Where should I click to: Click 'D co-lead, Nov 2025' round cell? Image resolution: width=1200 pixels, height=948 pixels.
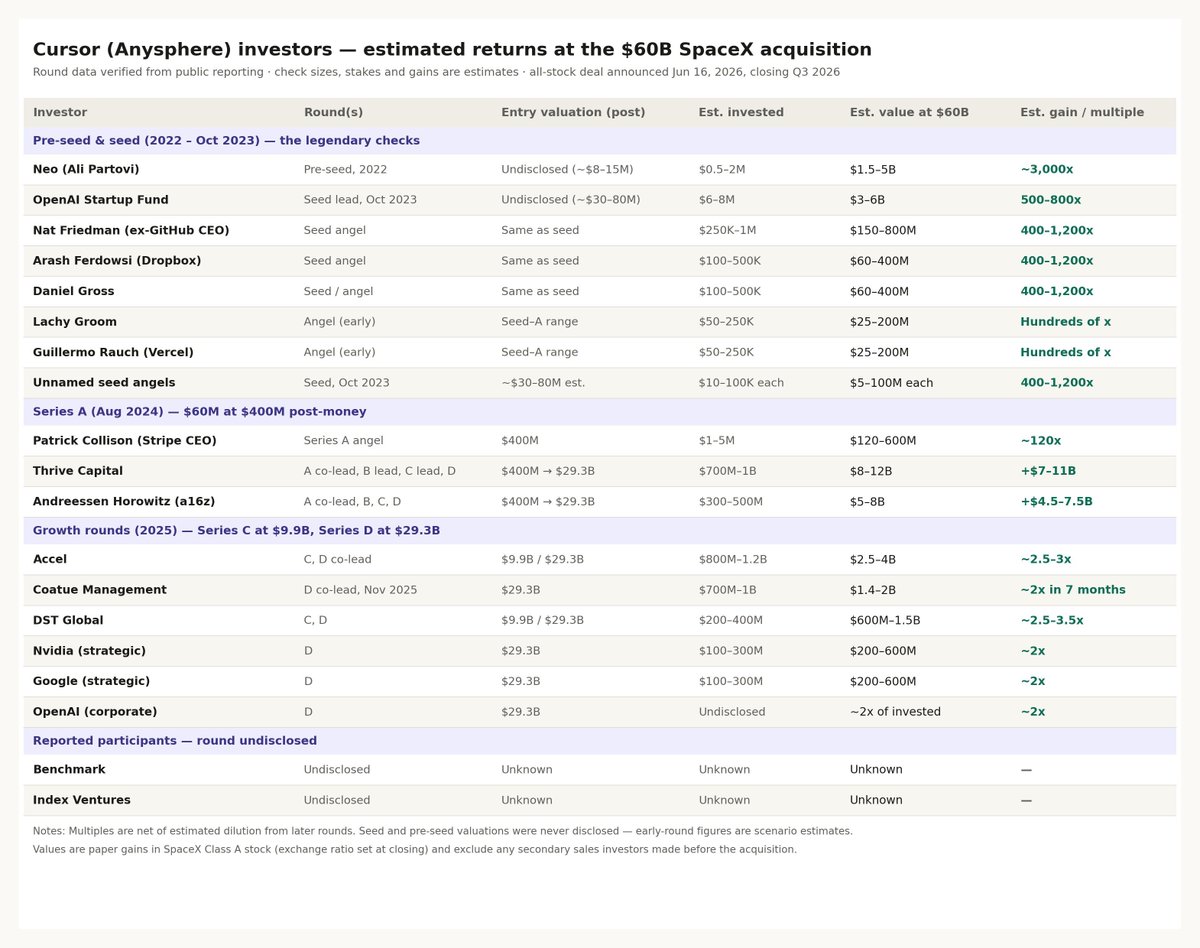coord(360,590)
